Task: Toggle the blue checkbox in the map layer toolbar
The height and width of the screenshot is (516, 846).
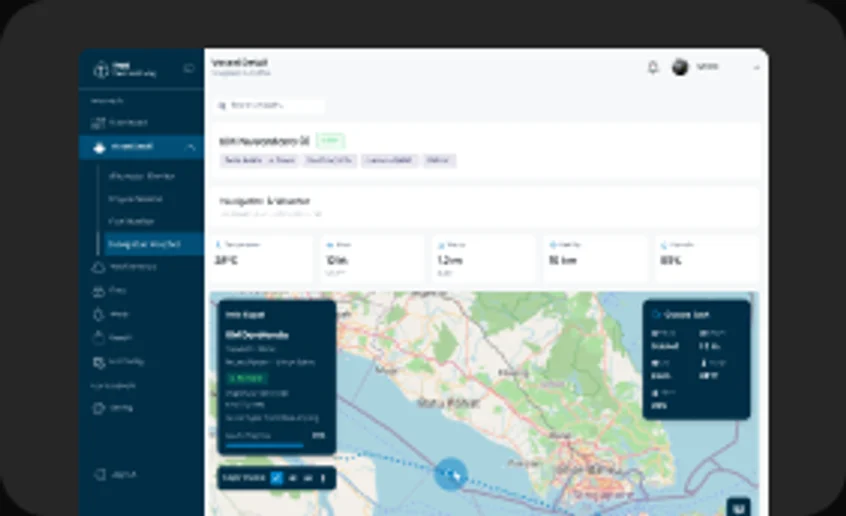Action: coord(276,478)
